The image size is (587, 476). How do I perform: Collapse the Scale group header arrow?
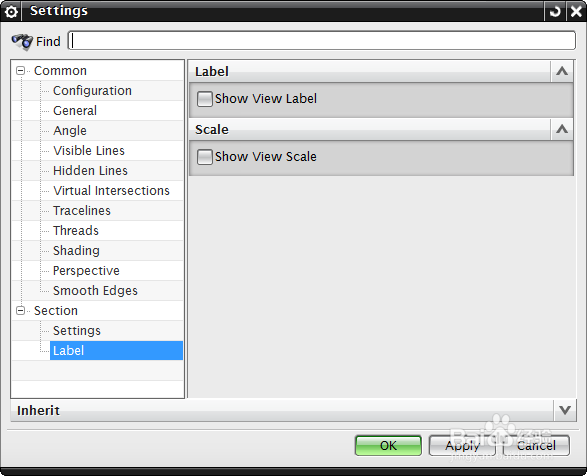click(x=562, y=129)
